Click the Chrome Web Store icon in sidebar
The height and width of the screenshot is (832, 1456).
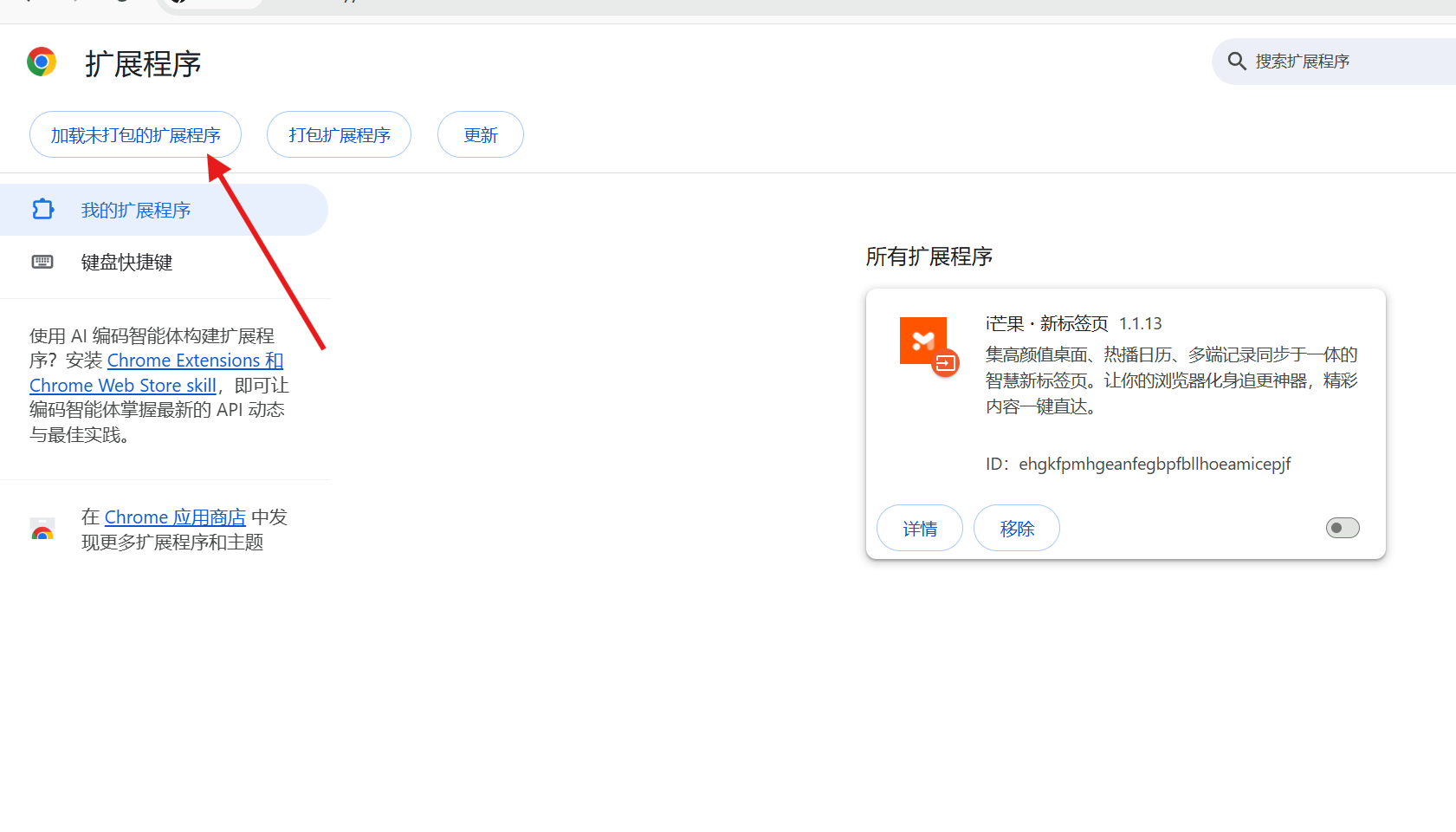pos(42,529)
